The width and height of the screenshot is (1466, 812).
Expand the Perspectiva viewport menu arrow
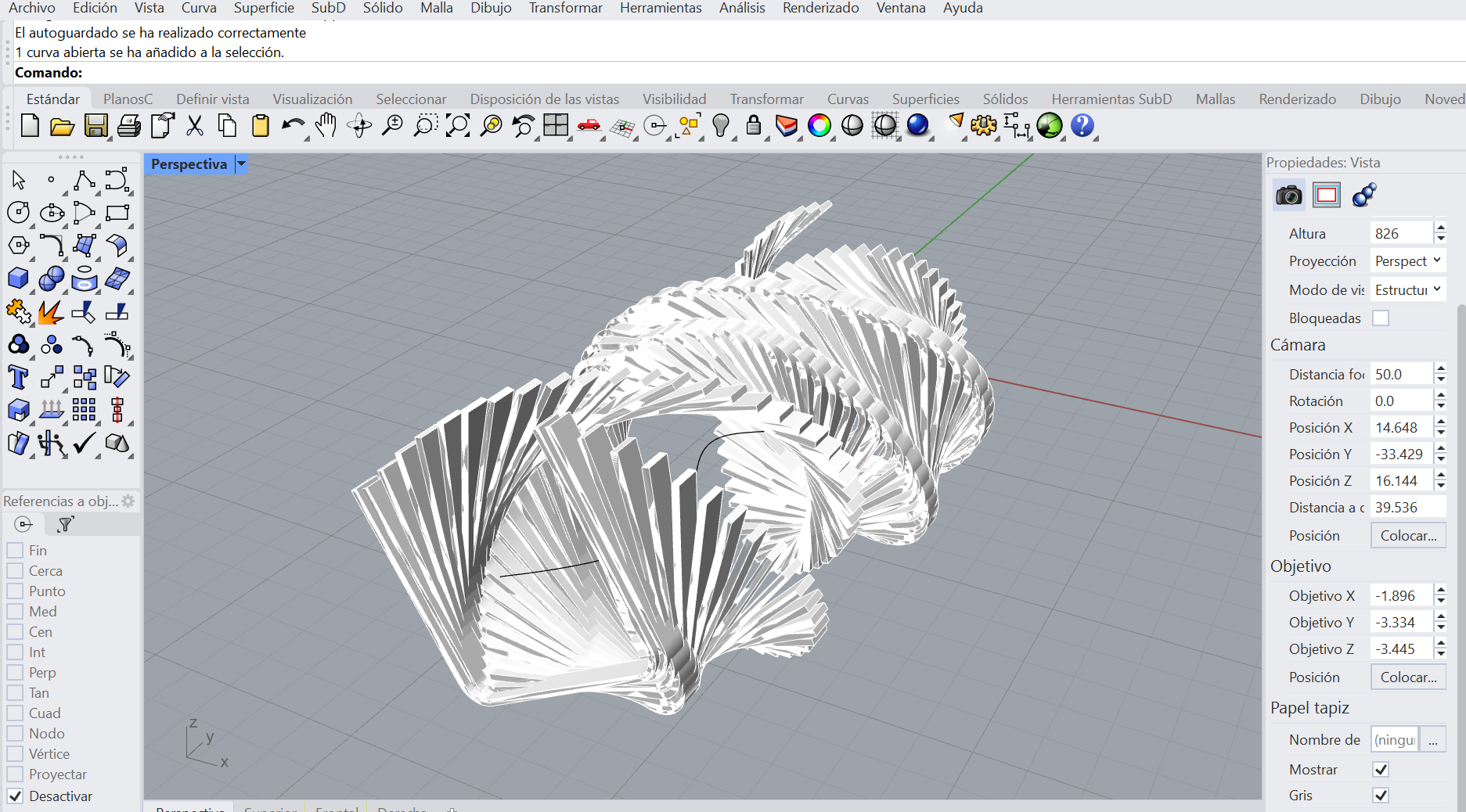point(242,164)
